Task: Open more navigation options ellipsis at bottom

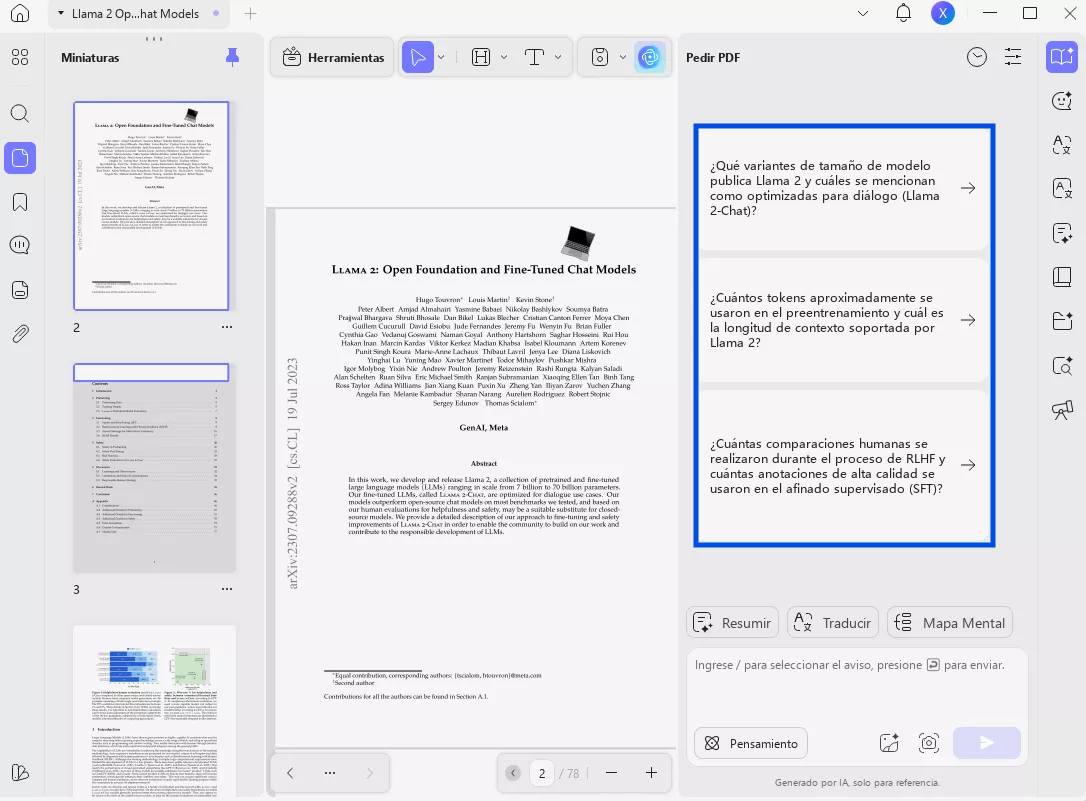Action: [x=330, y=773]
